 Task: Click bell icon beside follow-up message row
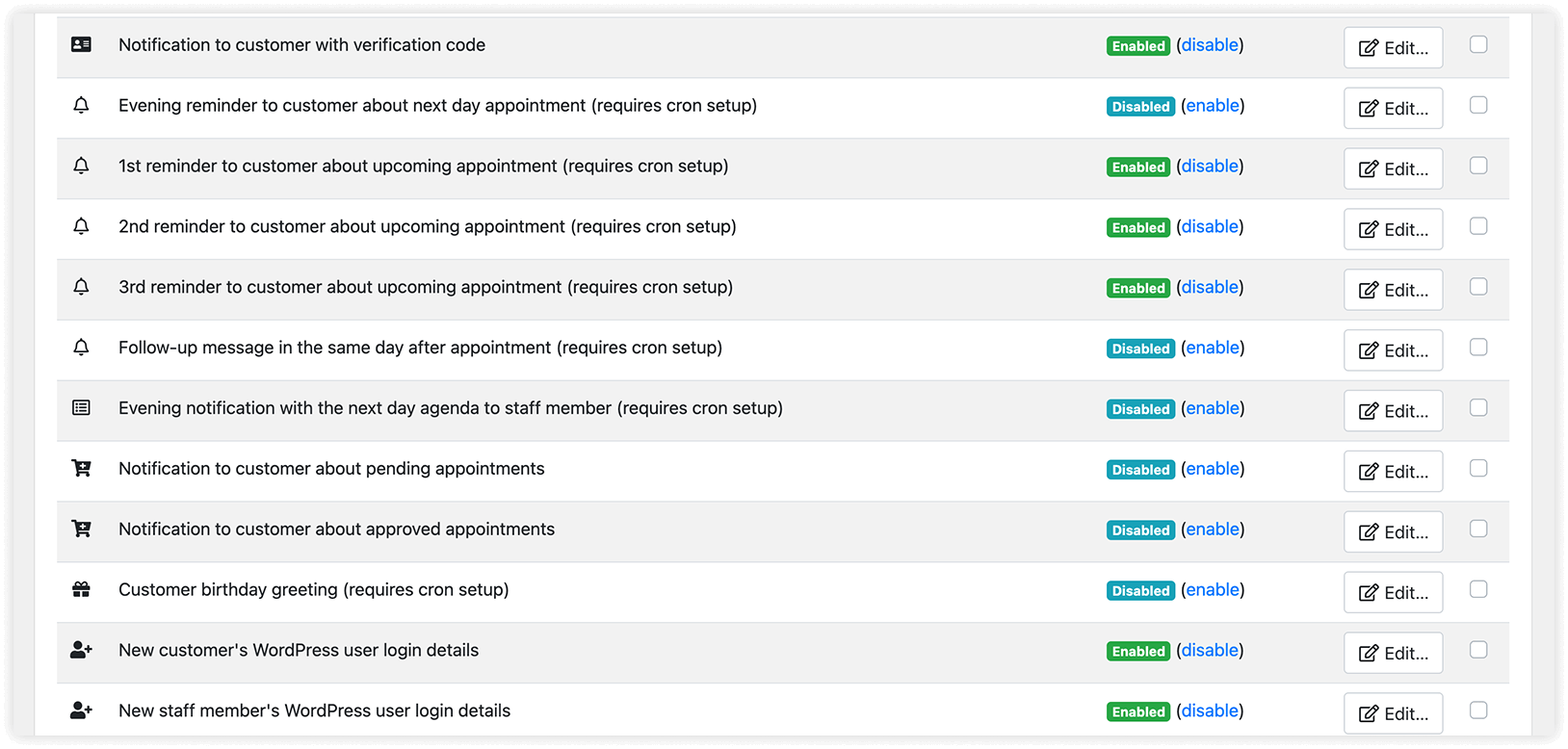81,348
